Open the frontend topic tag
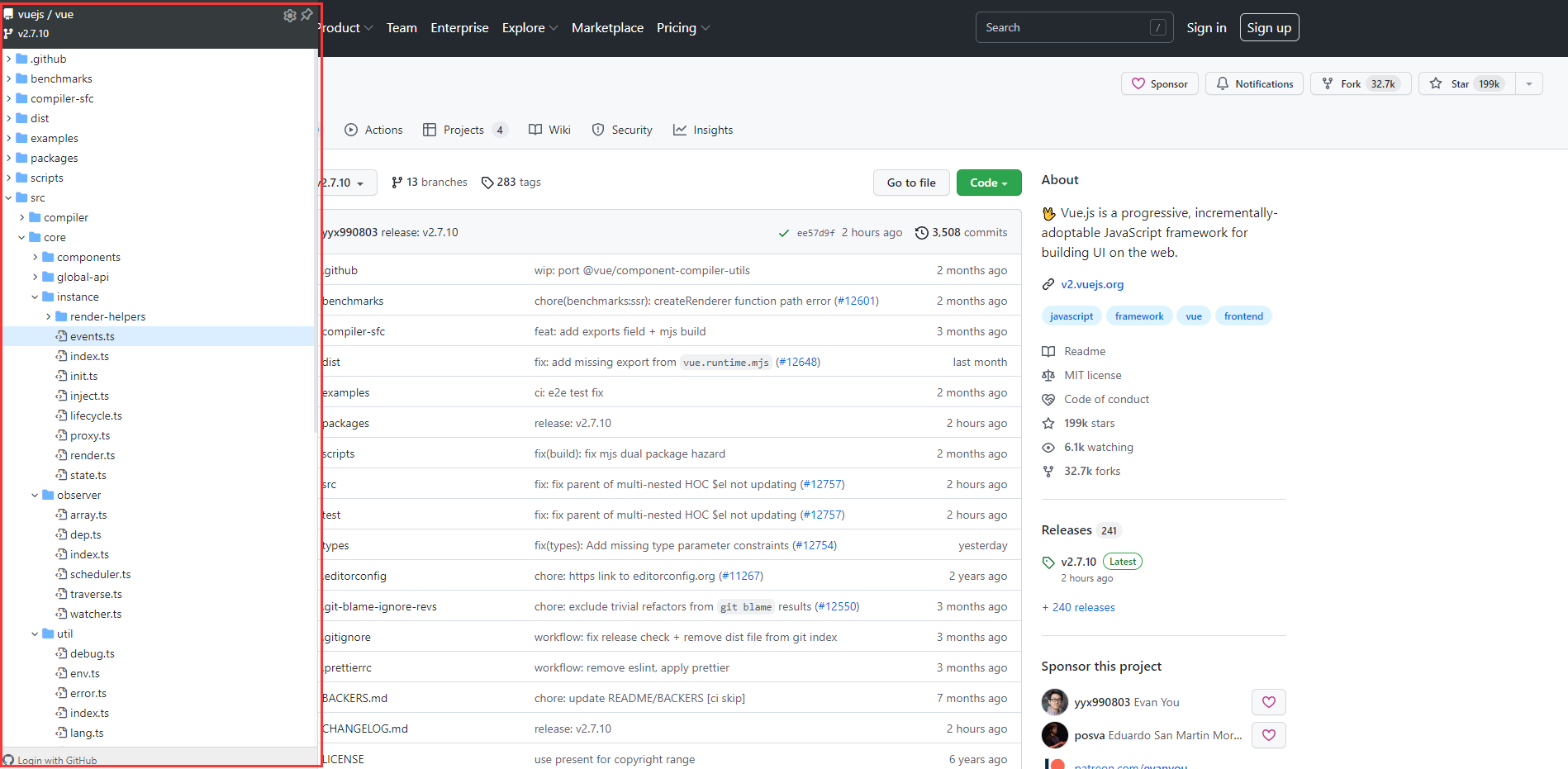 point(1243,316)
